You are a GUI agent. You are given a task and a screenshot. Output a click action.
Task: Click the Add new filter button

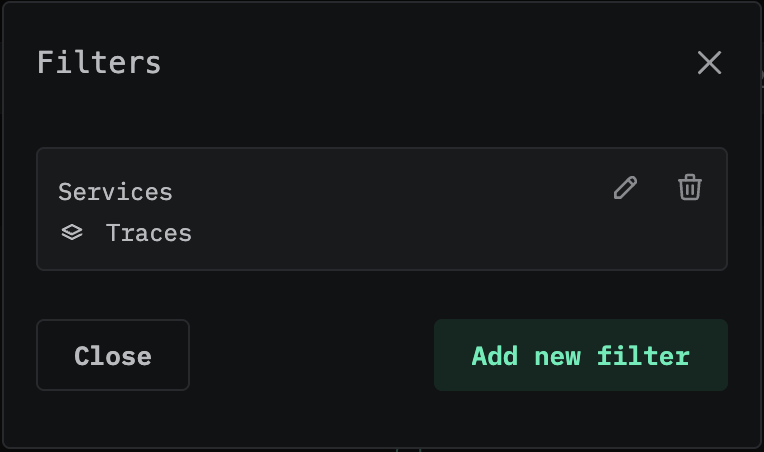580,355
